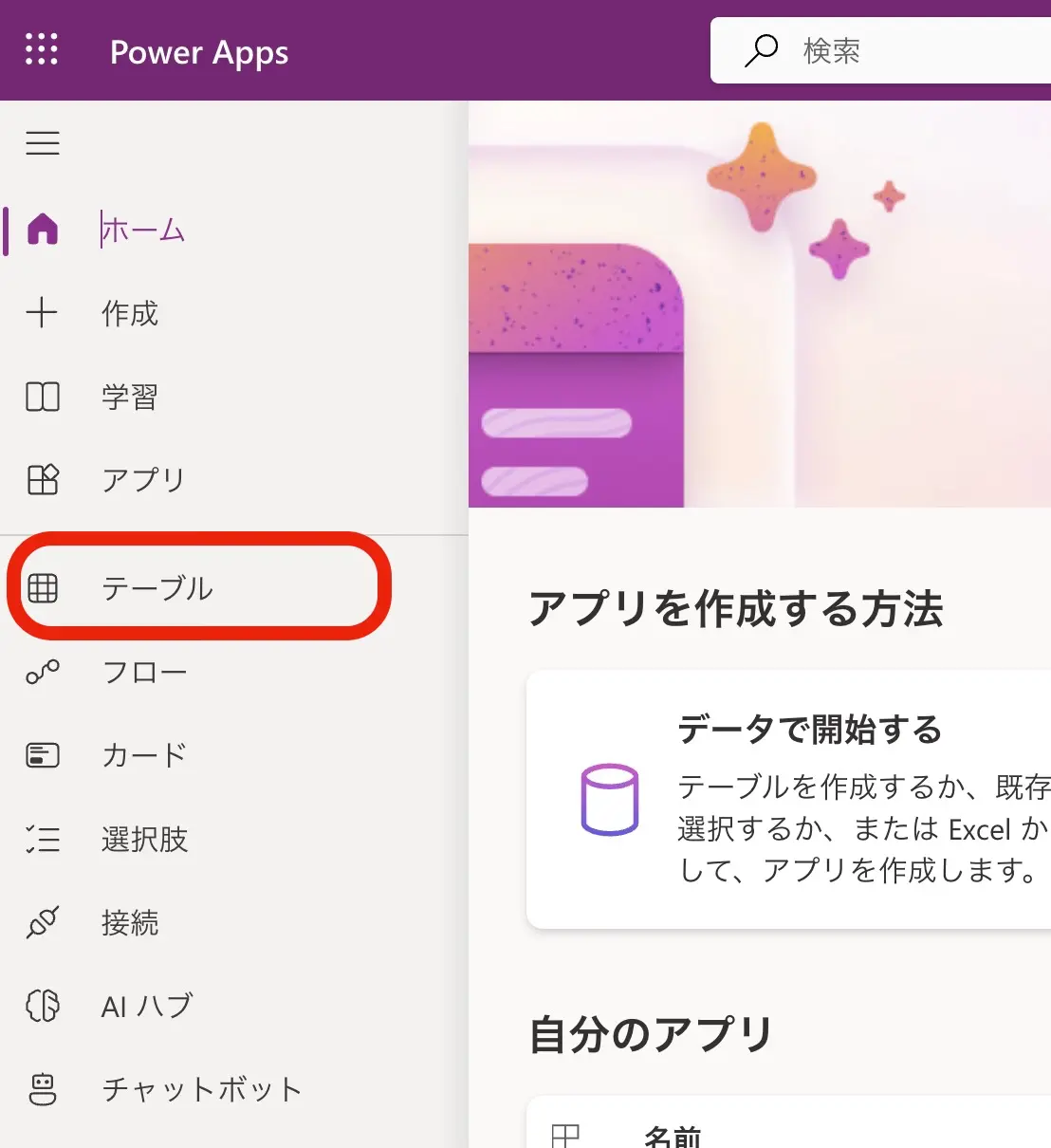Open the app launcher waffle icon
The image size is (1051, 1148).
(42, 49)
